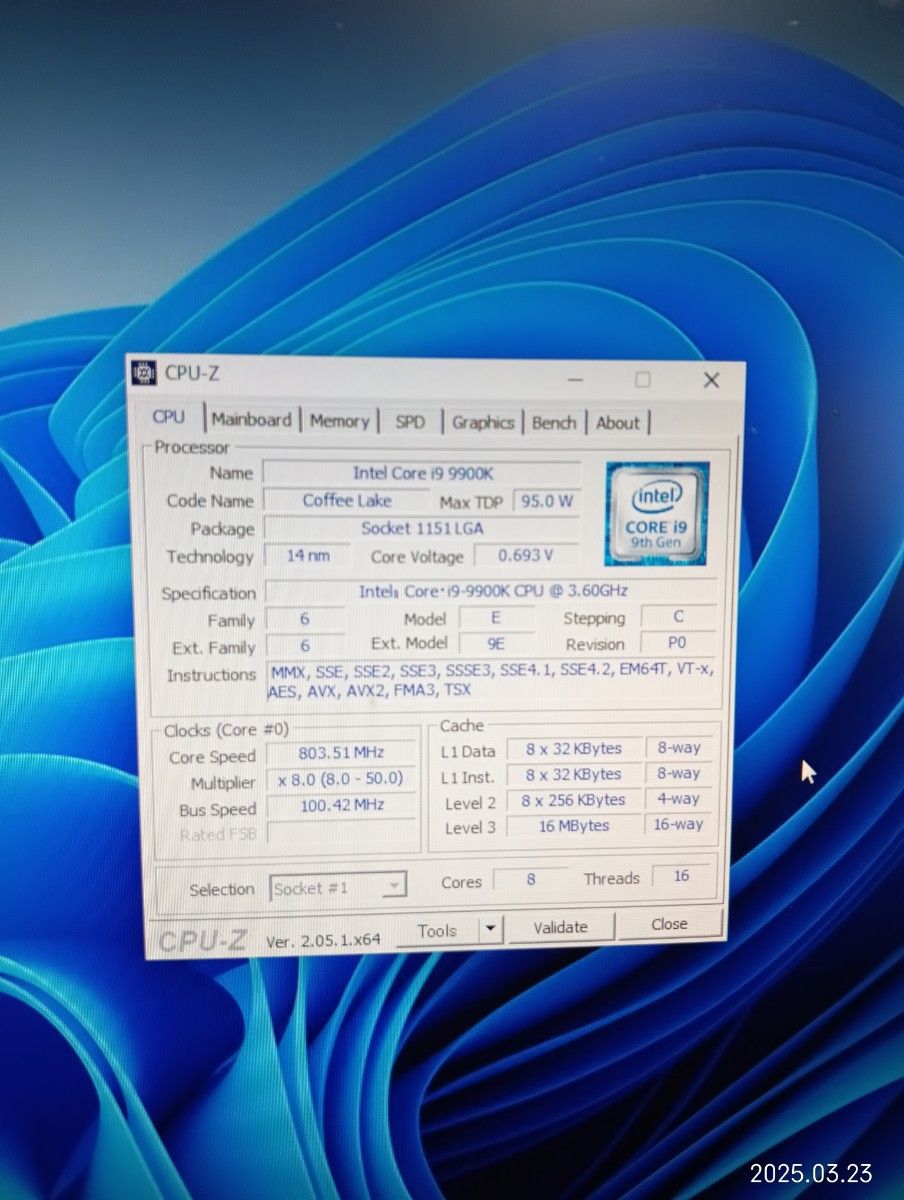Click the Revision value P0

coord(678,643)
